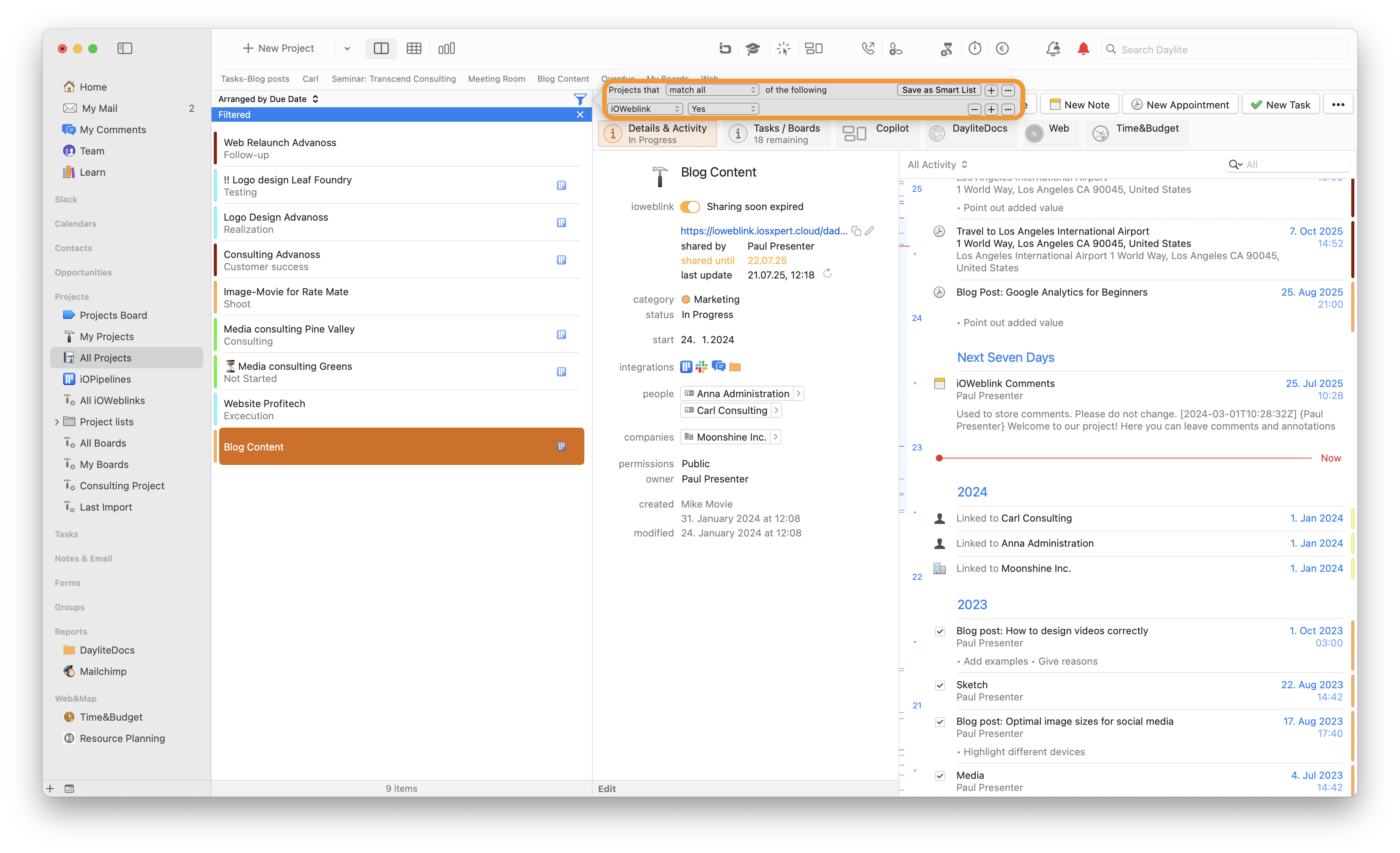1400x853 pixels.
Task: Click the New Task button
Action: coord(1281,105)
